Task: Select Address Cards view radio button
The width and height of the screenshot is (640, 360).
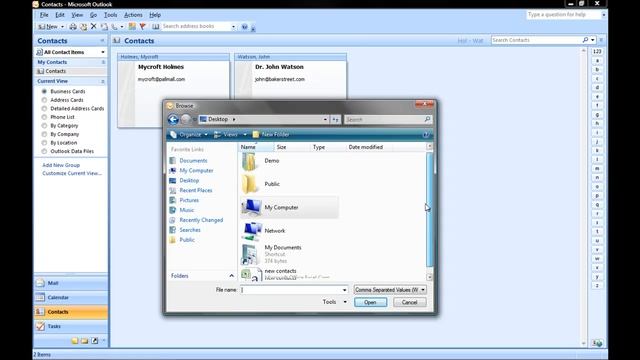Action: (44, 100)
